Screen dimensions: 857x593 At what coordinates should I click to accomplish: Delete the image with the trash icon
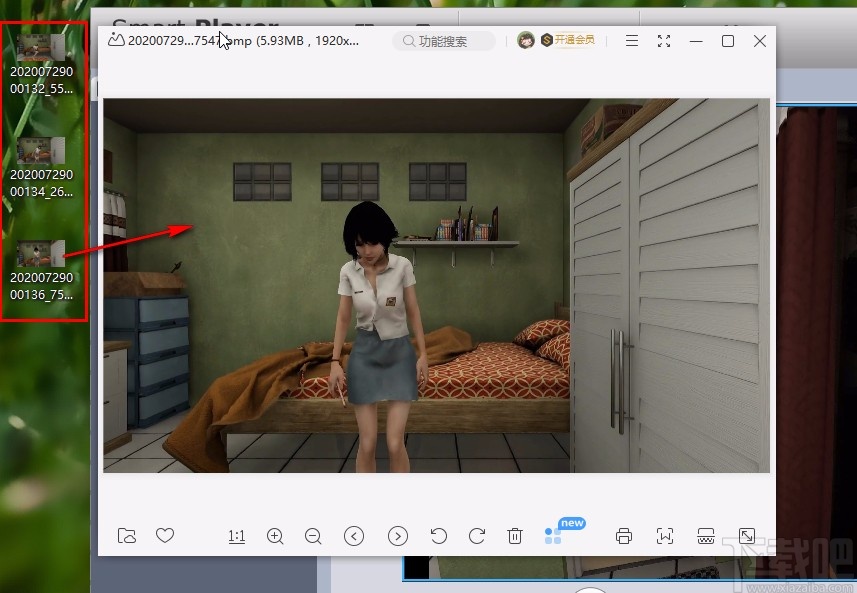[515, 536]
